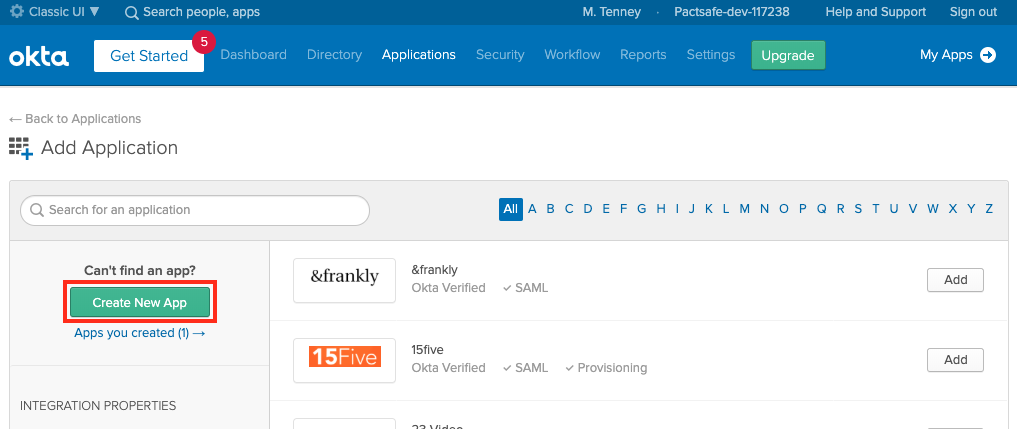The height and width of the screenshot is (429, 1017).
Task: Filter applications by letter B
Action: 551,209
